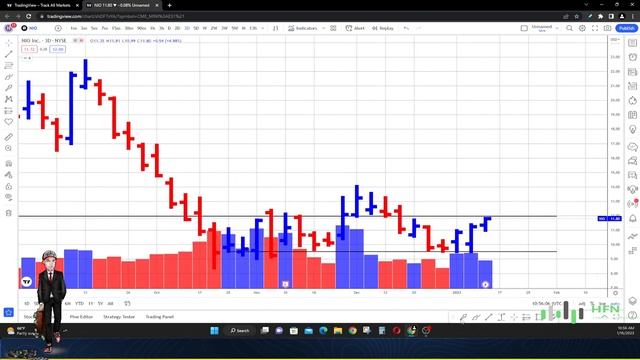Open the help center question icon

[x=633, y=315]
